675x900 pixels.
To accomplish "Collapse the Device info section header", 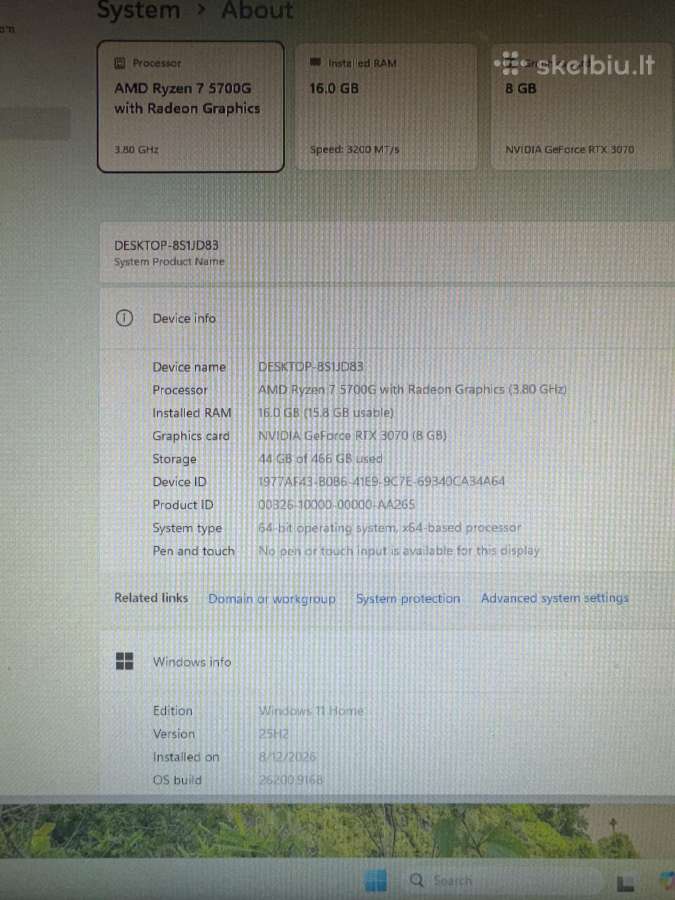I will click(x=386, y=317).
